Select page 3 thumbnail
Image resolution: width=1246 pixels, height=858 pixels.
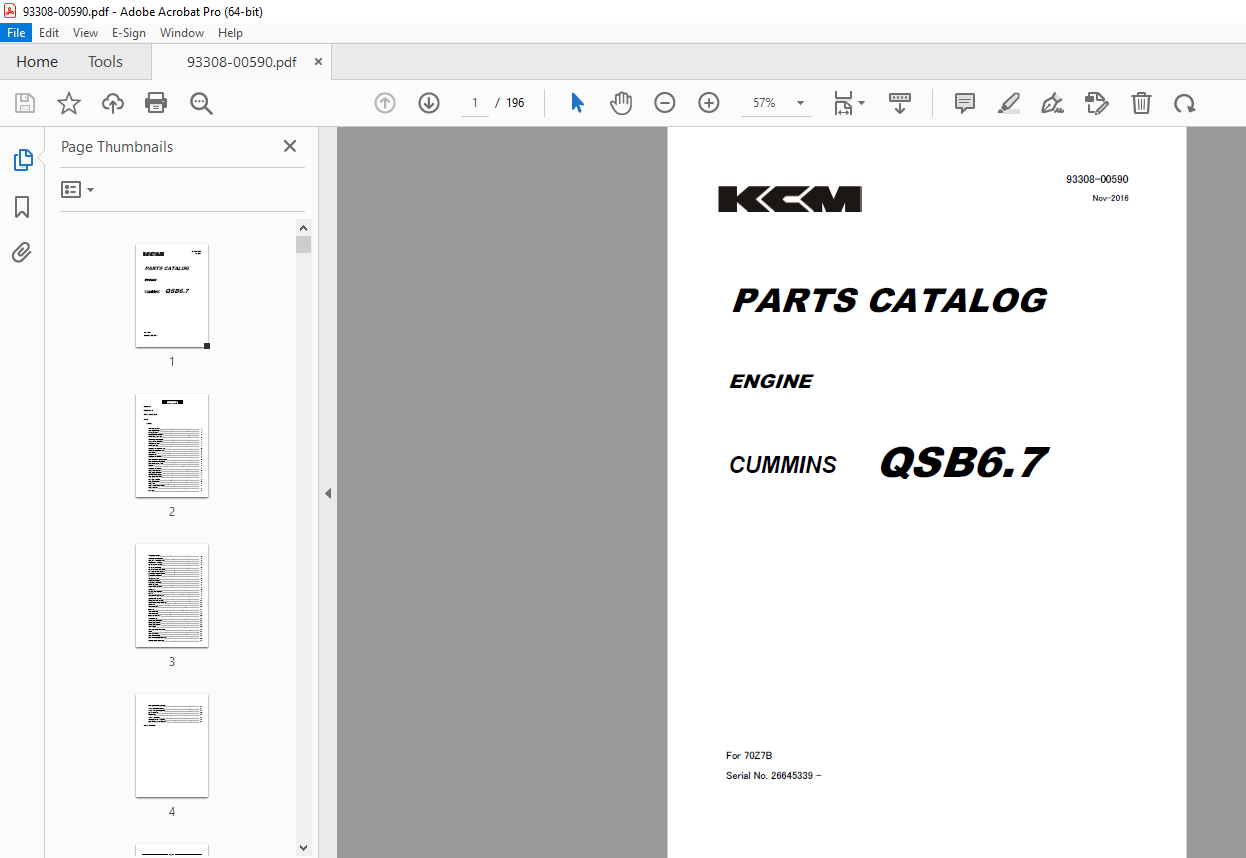[x=172, y=596]
